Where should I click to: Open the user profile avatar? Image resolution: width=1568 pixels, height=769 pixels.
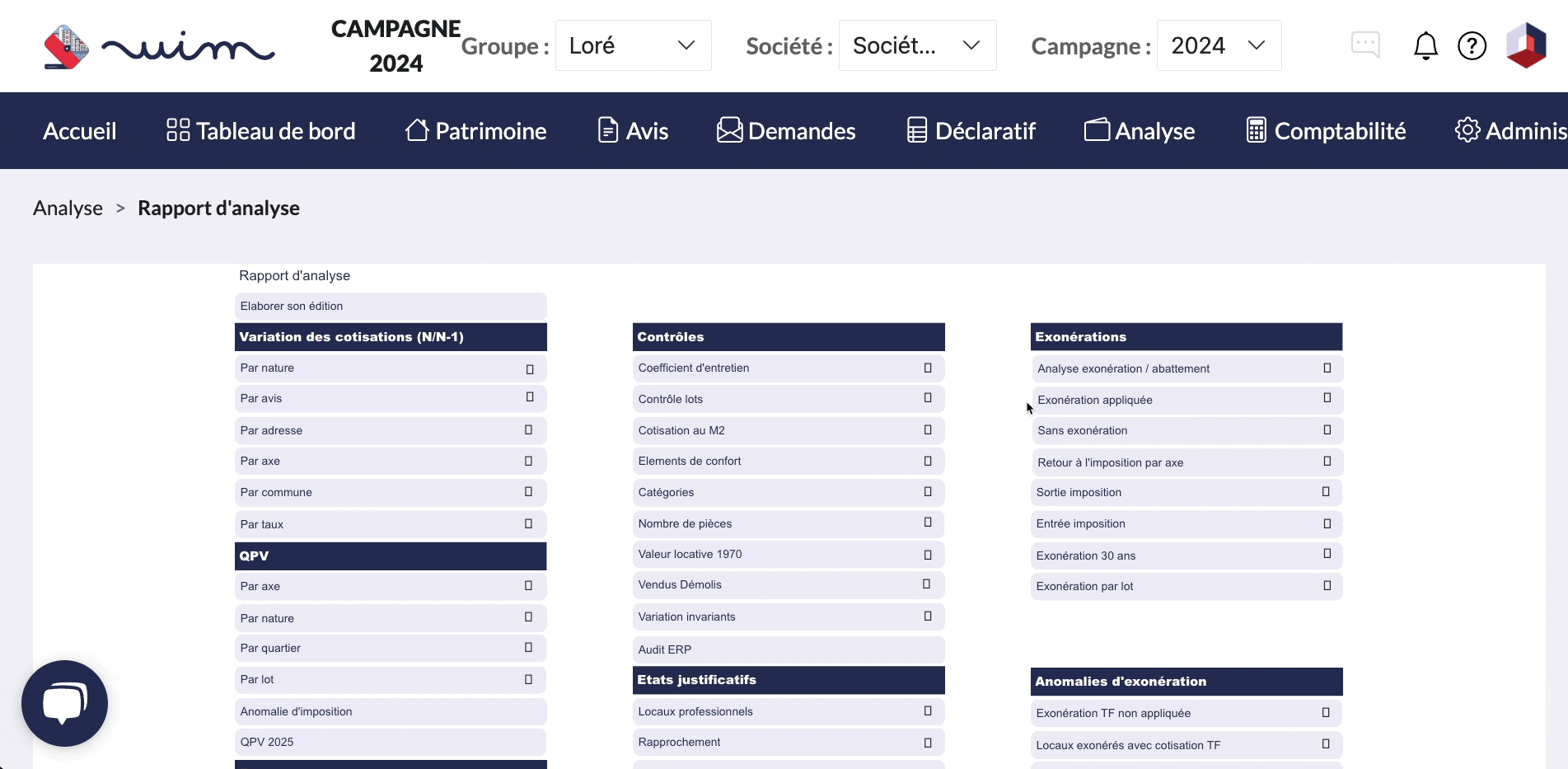point(1526,45)
